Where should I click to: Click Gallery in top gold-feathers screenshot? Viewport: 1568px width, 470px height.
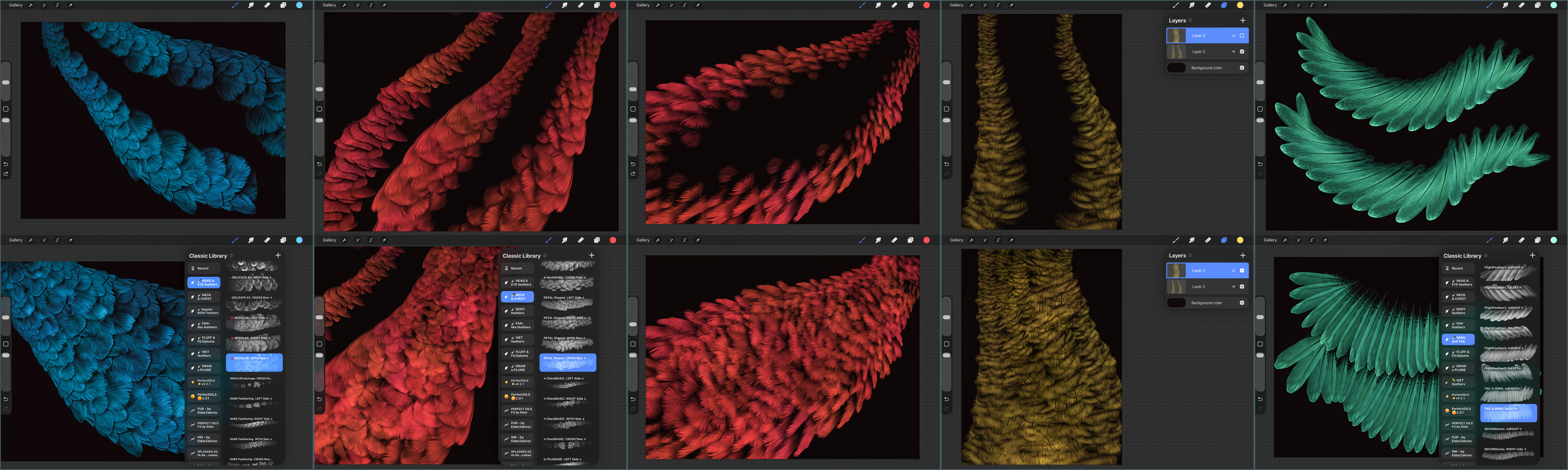coord(956,5)
